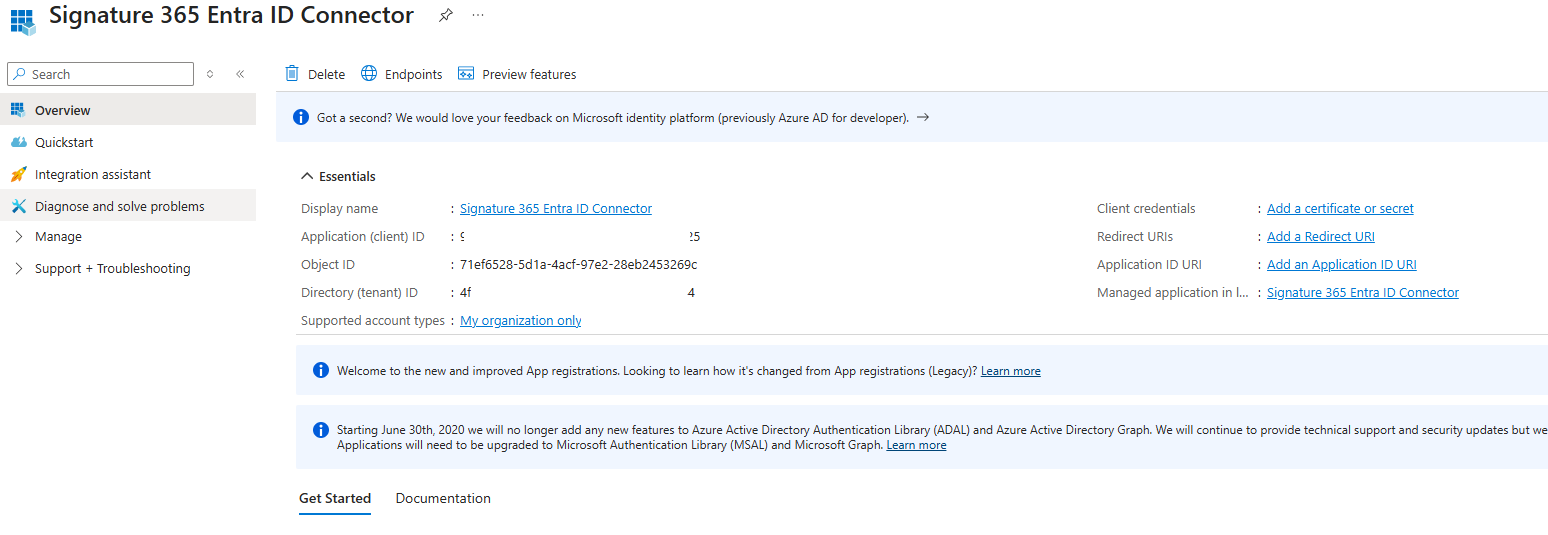Open Diagnose and solve problems
This screenshot has height=535, width=1548.
point(128,206)
